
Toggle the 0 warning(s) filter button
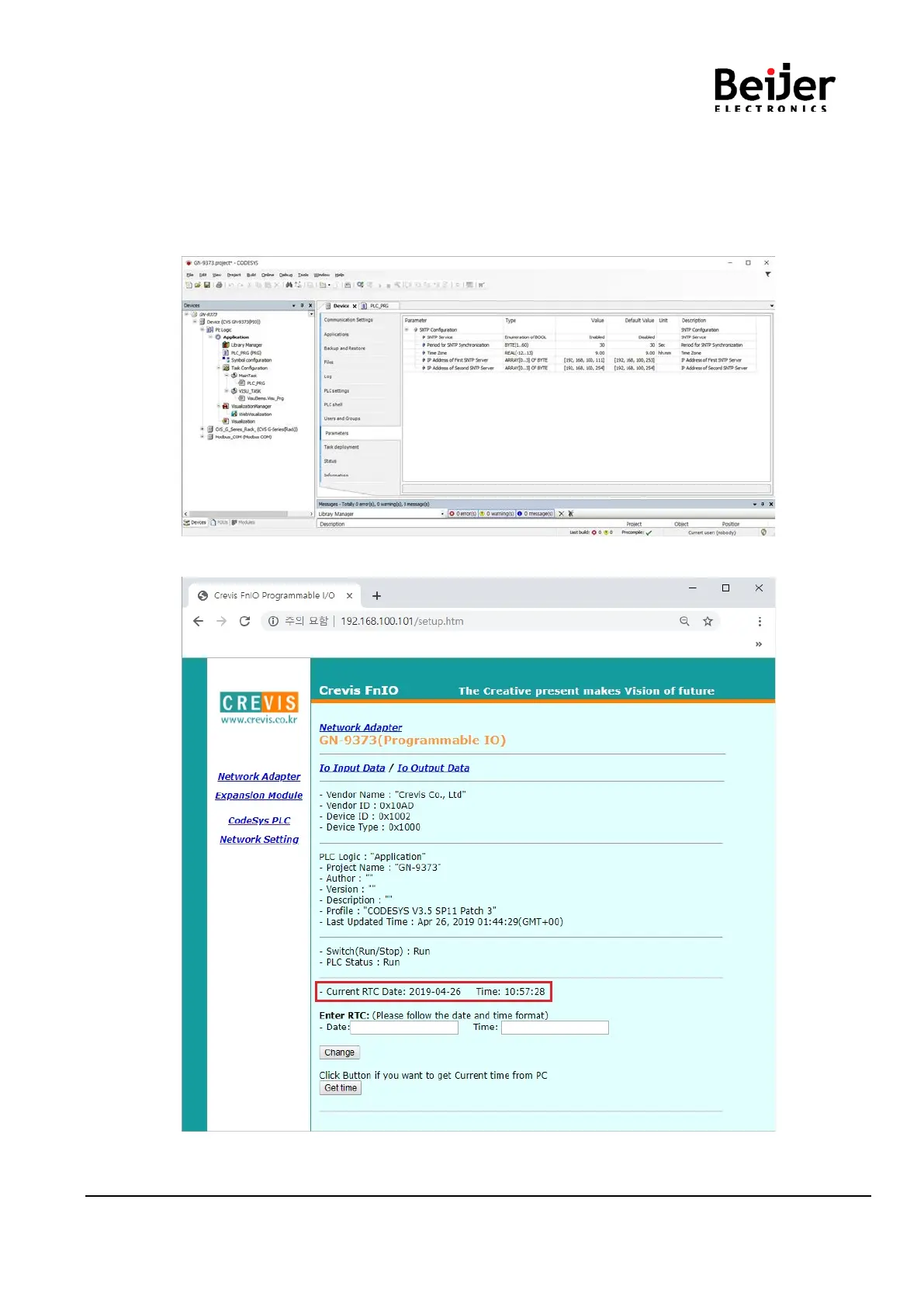click(496, 514)
